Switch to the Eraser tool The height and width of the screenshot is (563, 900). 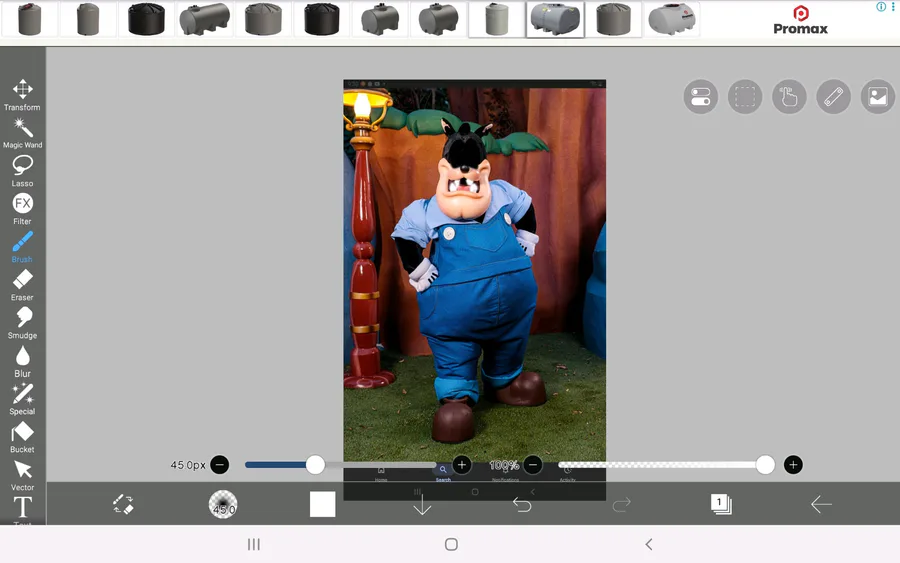coord(22,285)
